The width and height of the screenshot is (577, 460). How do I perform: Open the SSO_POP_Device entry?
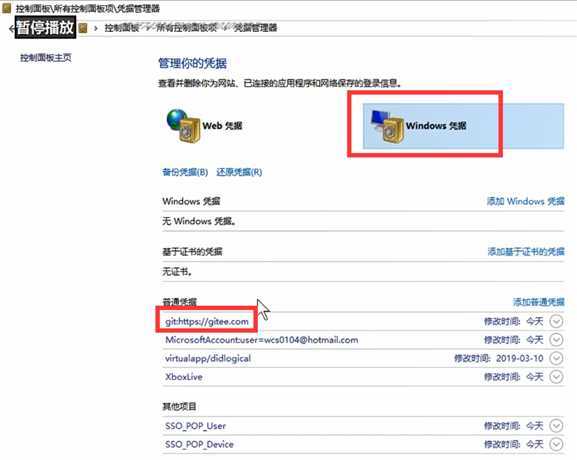[x=199, y=444]
